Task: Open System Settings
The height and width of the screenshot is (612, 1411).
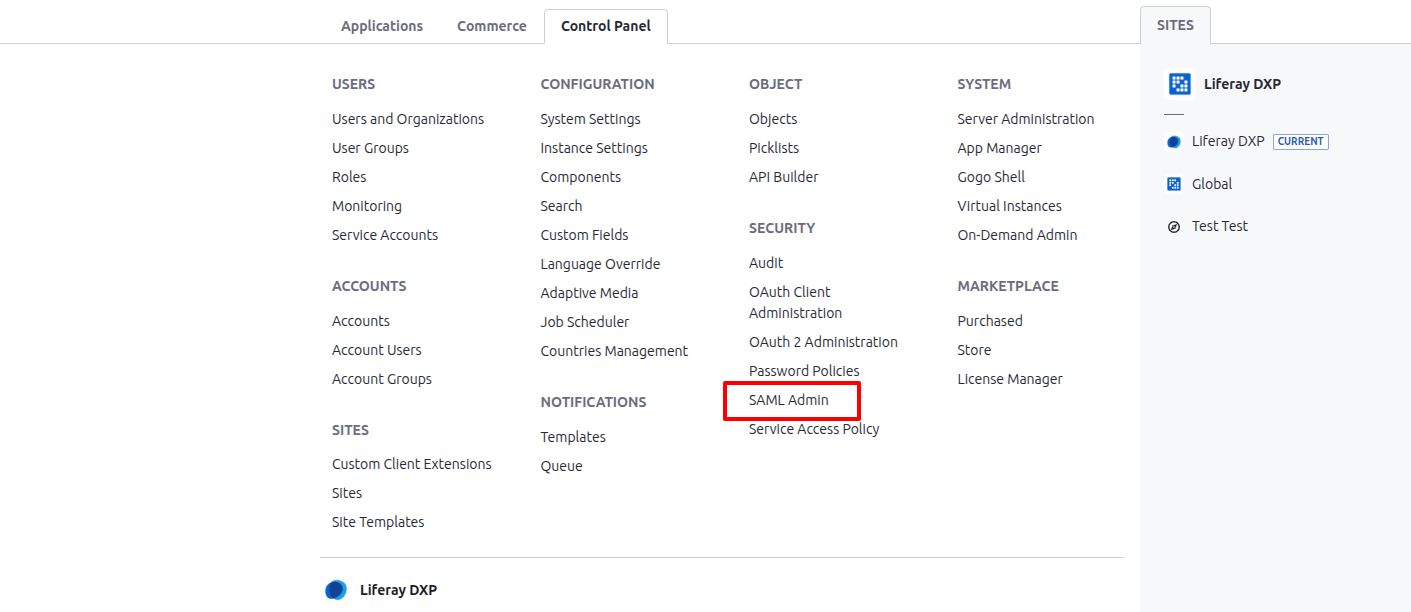Action: (x=591, y=119)
